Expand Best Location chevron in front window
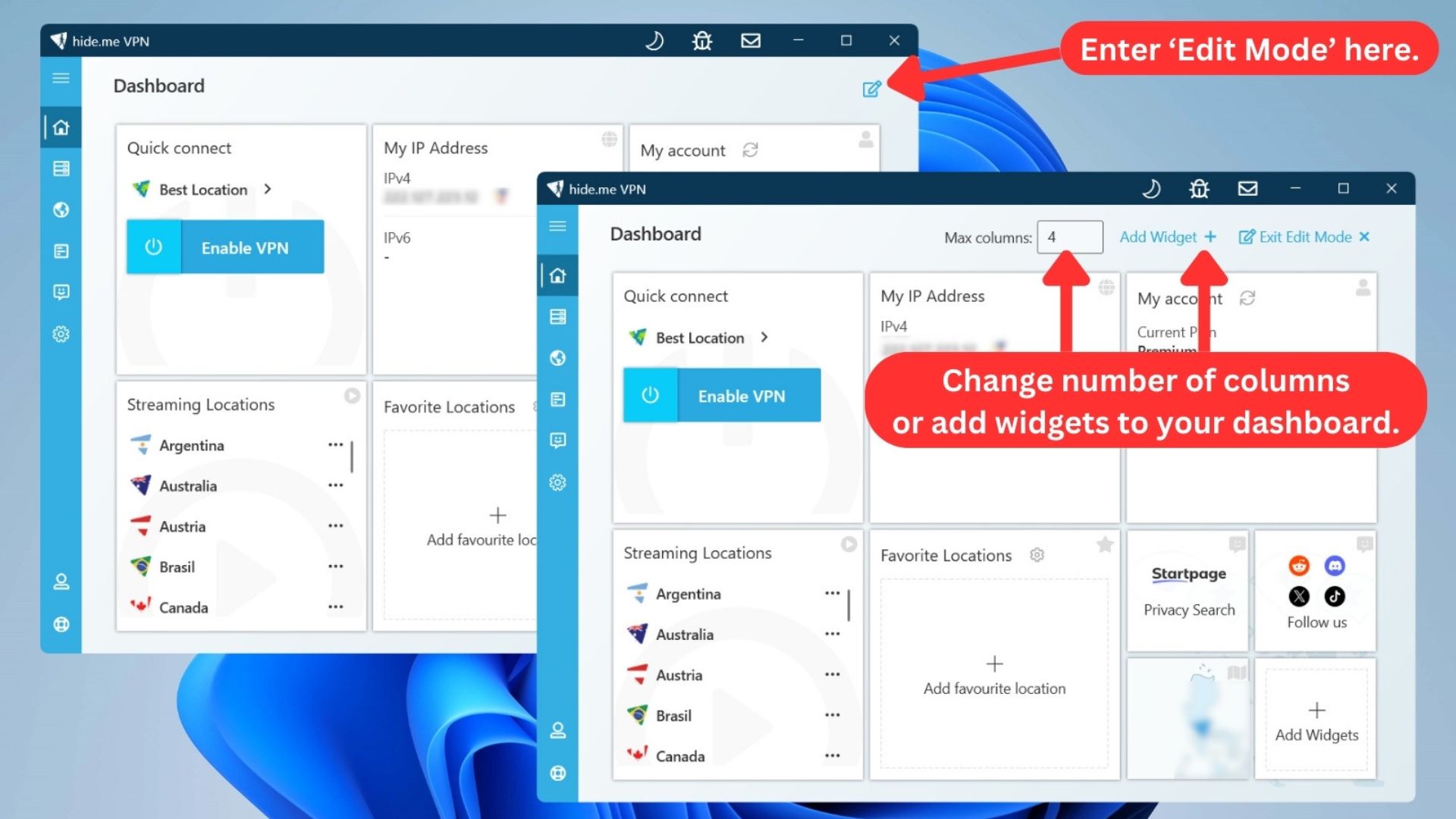This screenshot has height=819, width=1456. click(764, 337)
